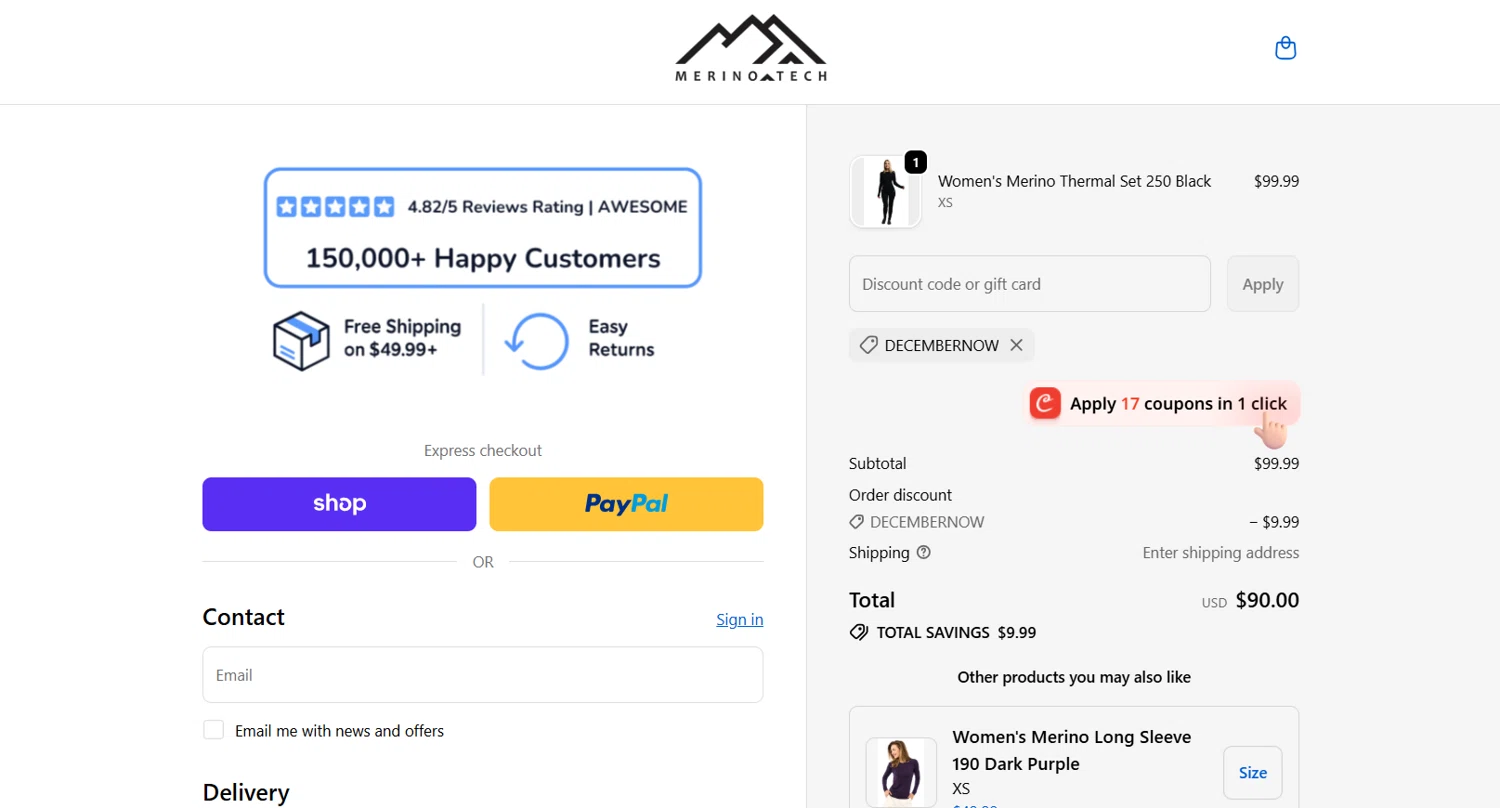Click the MerinoTech mountain logo
1500x808 pixels.
(x=751, y=48)
